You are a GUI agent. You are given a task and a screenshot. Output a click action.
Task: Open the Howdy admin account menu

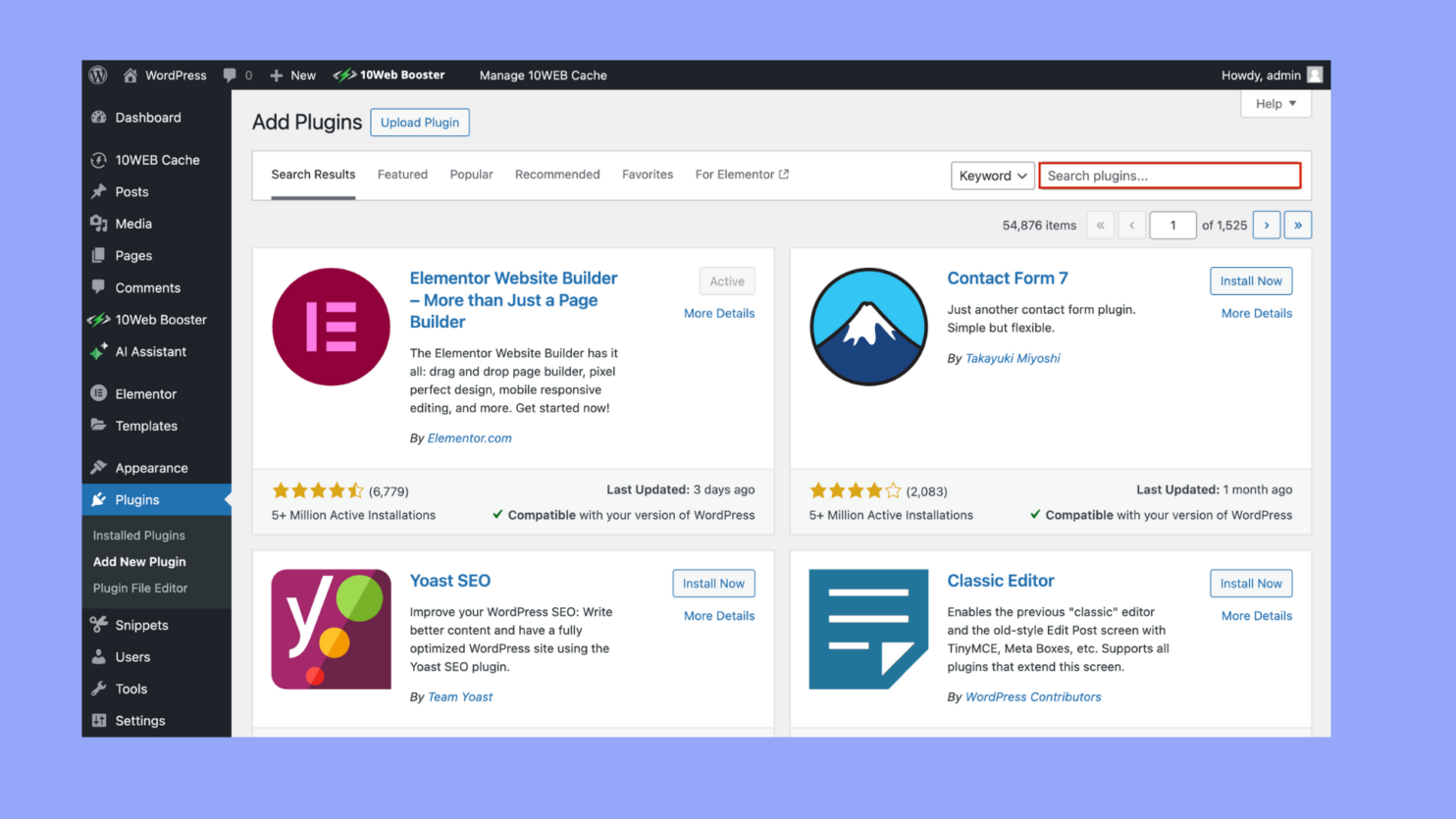point(1273,75)
